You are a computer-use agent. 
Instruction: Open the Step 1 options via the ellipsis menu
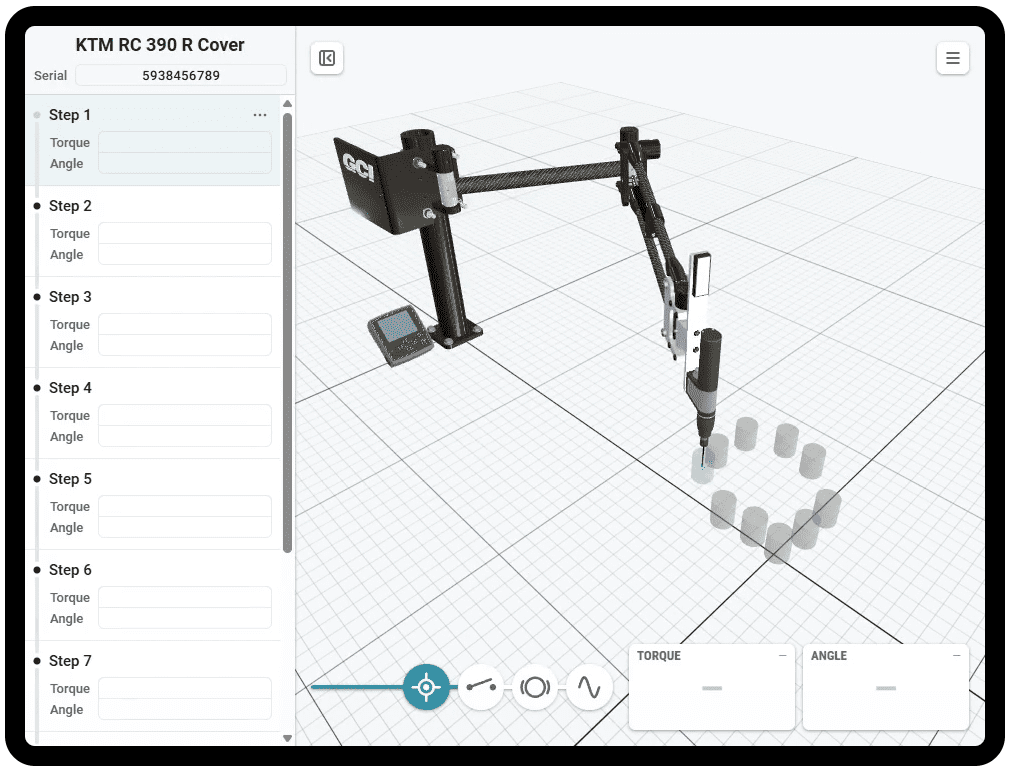coord(260,114)
